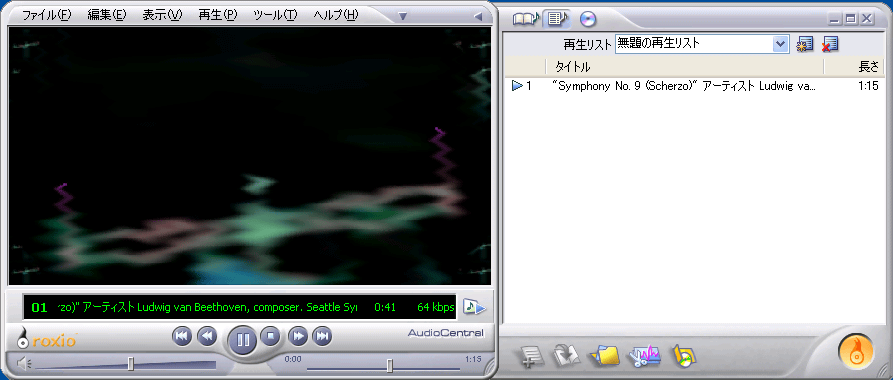Click the fast forward button

[x=298, y=337]
